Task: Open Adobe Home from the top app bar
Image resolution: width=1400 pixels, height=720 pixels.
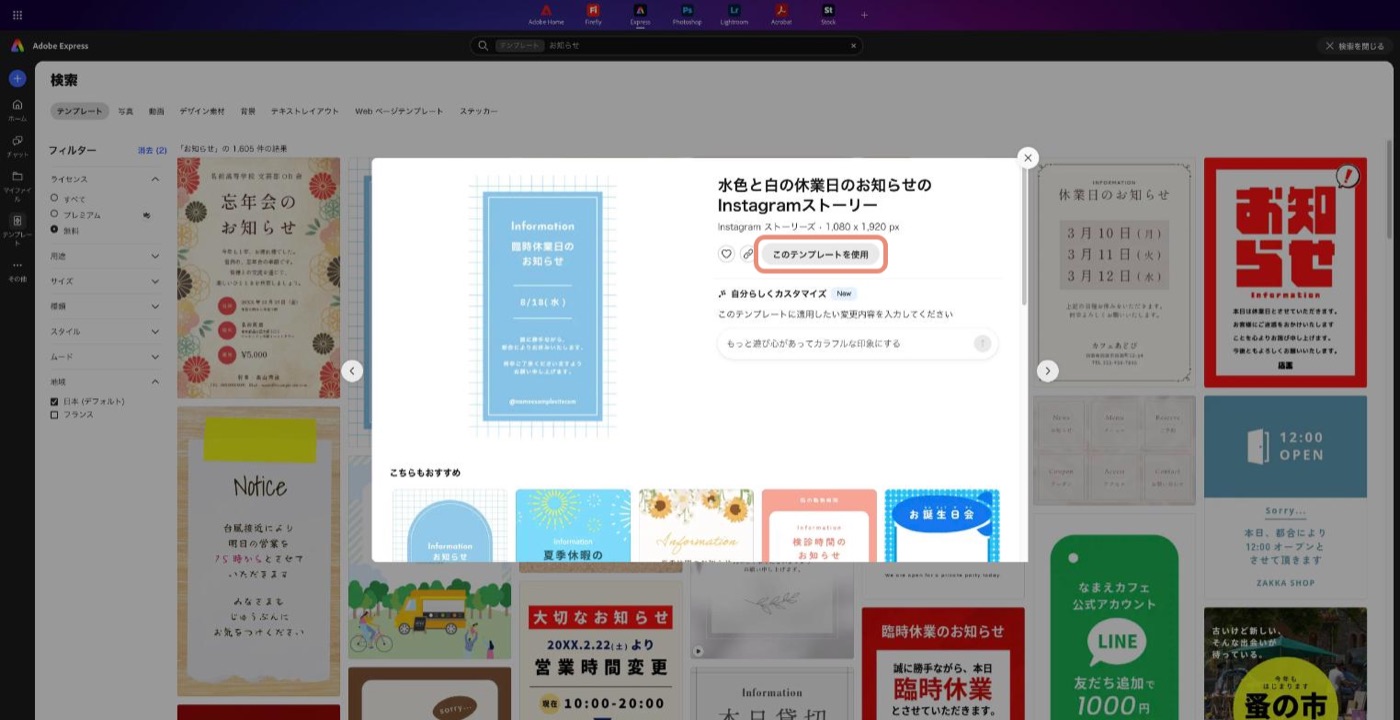Action: (x=546, y=14)
